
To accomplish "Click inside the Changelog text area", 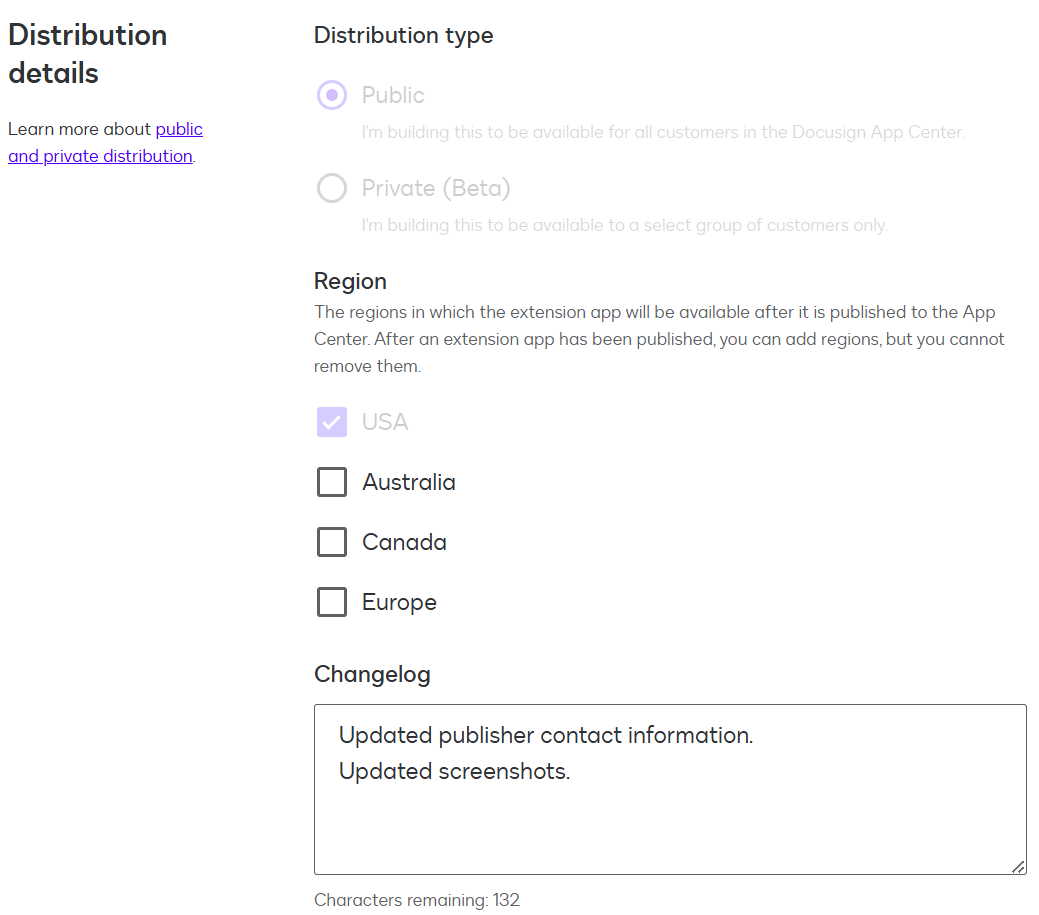I will [670, 789].
